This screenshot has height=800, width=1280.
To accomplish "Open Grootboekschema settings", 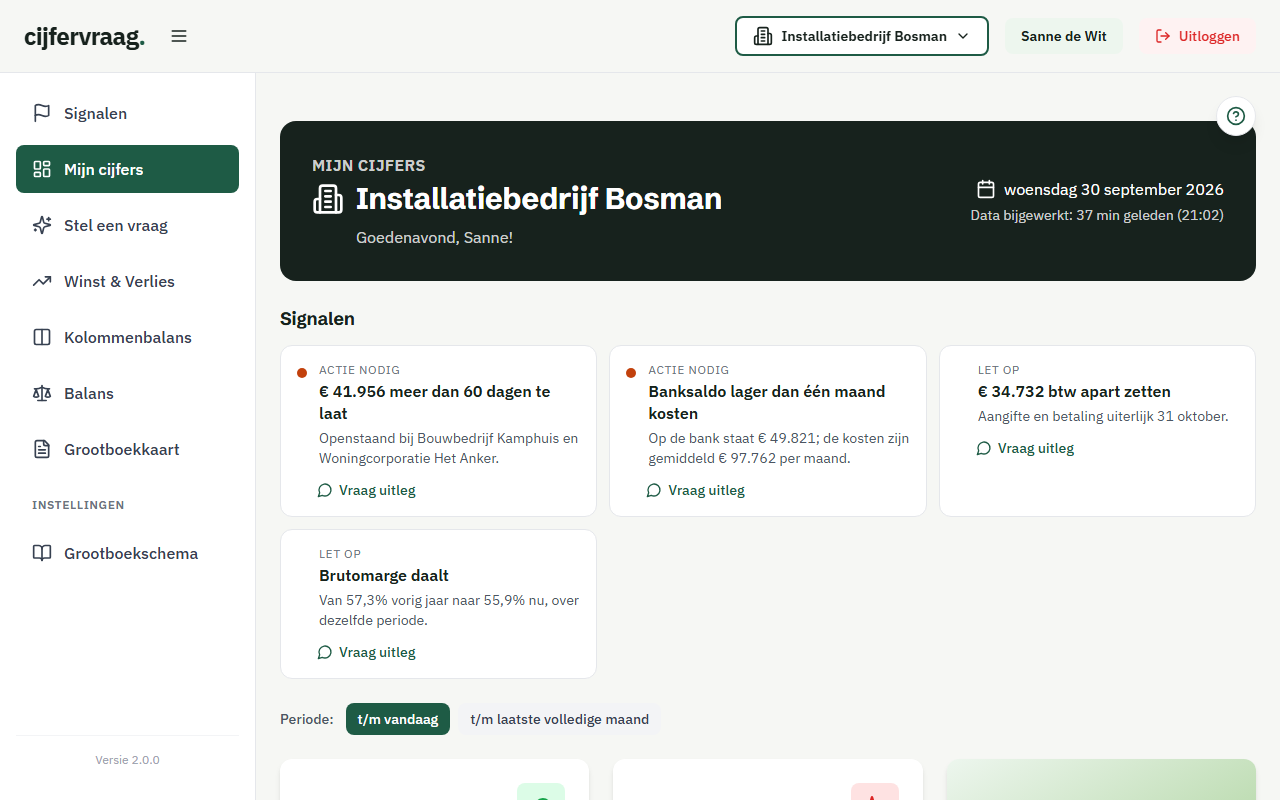I will 127,553.
